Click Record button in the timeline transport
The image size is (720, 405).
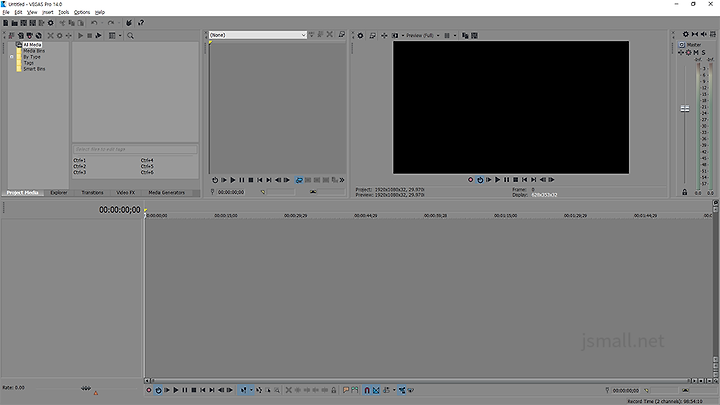tap(149, 390)
